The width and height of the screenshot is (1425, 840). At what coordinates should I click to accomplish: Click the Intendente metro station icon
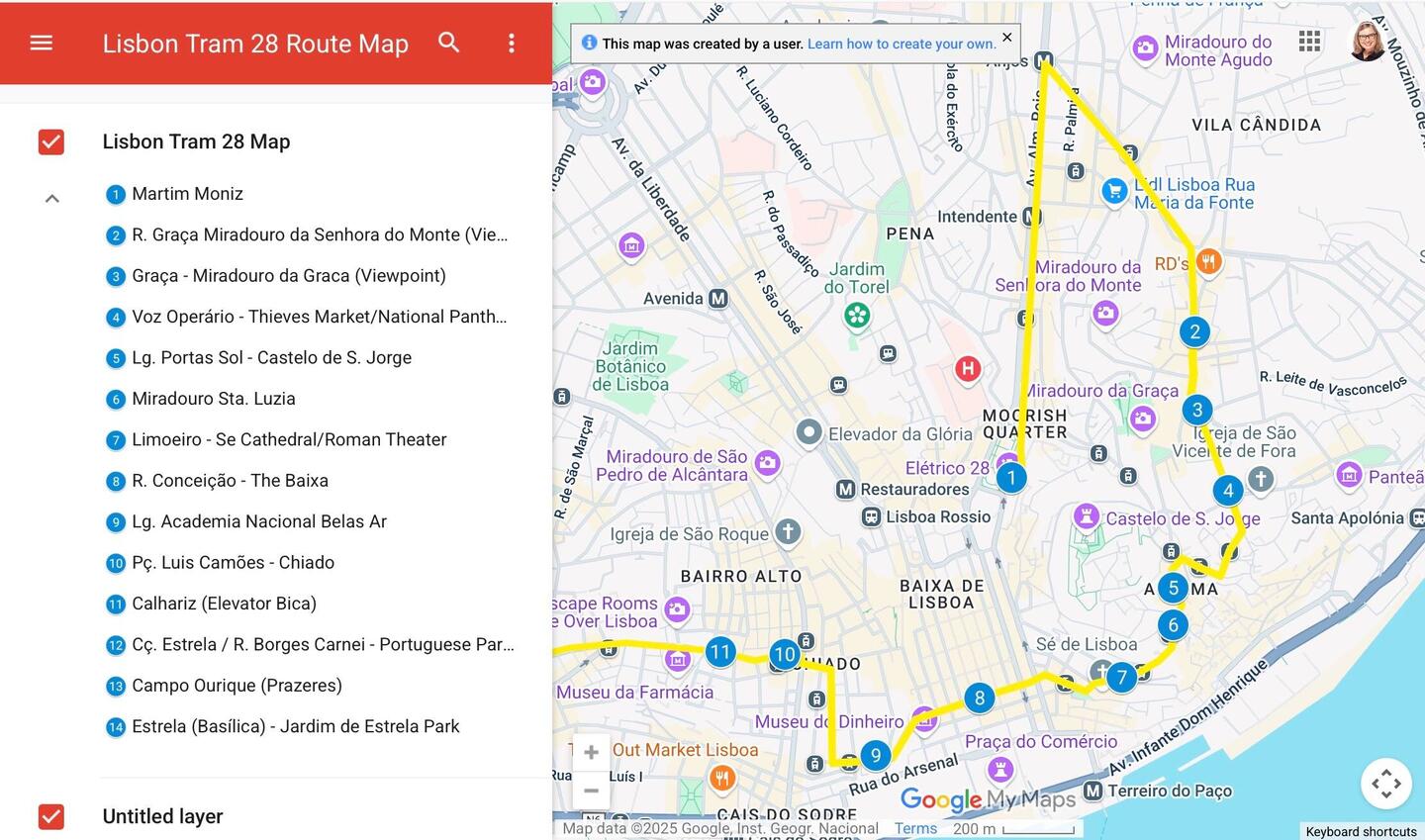1030,217
